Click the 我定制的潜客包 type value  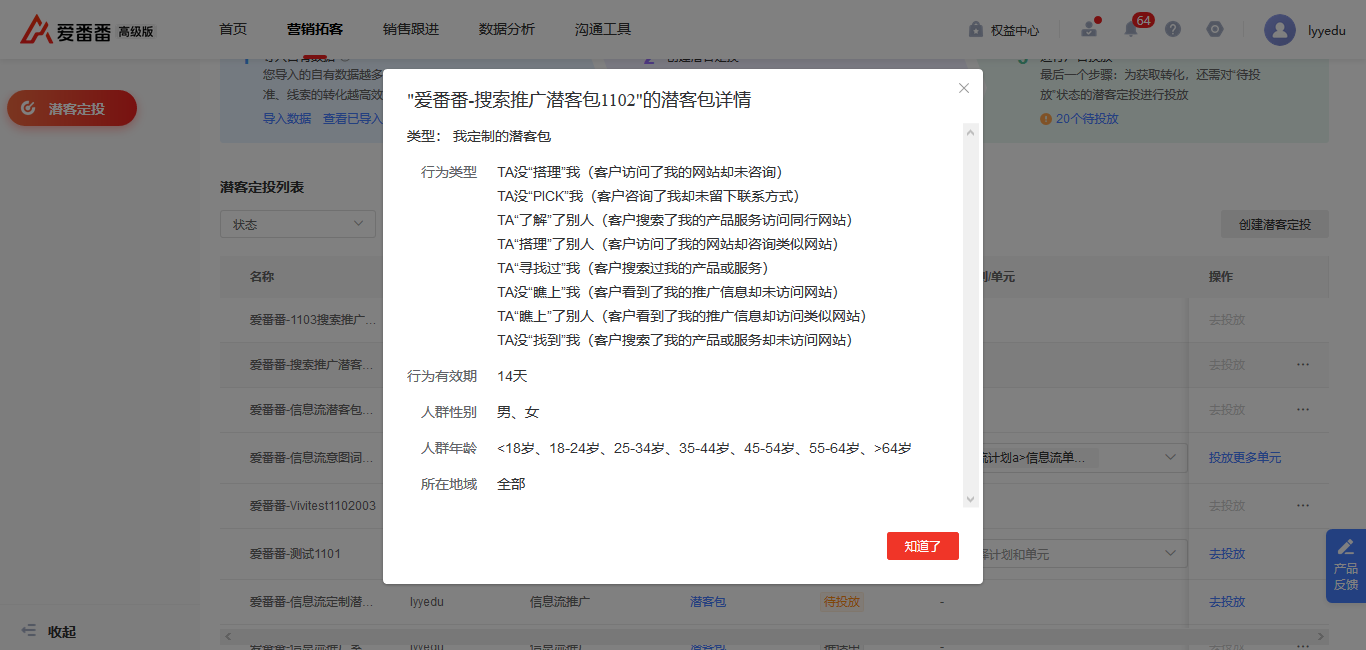(502, 136)
